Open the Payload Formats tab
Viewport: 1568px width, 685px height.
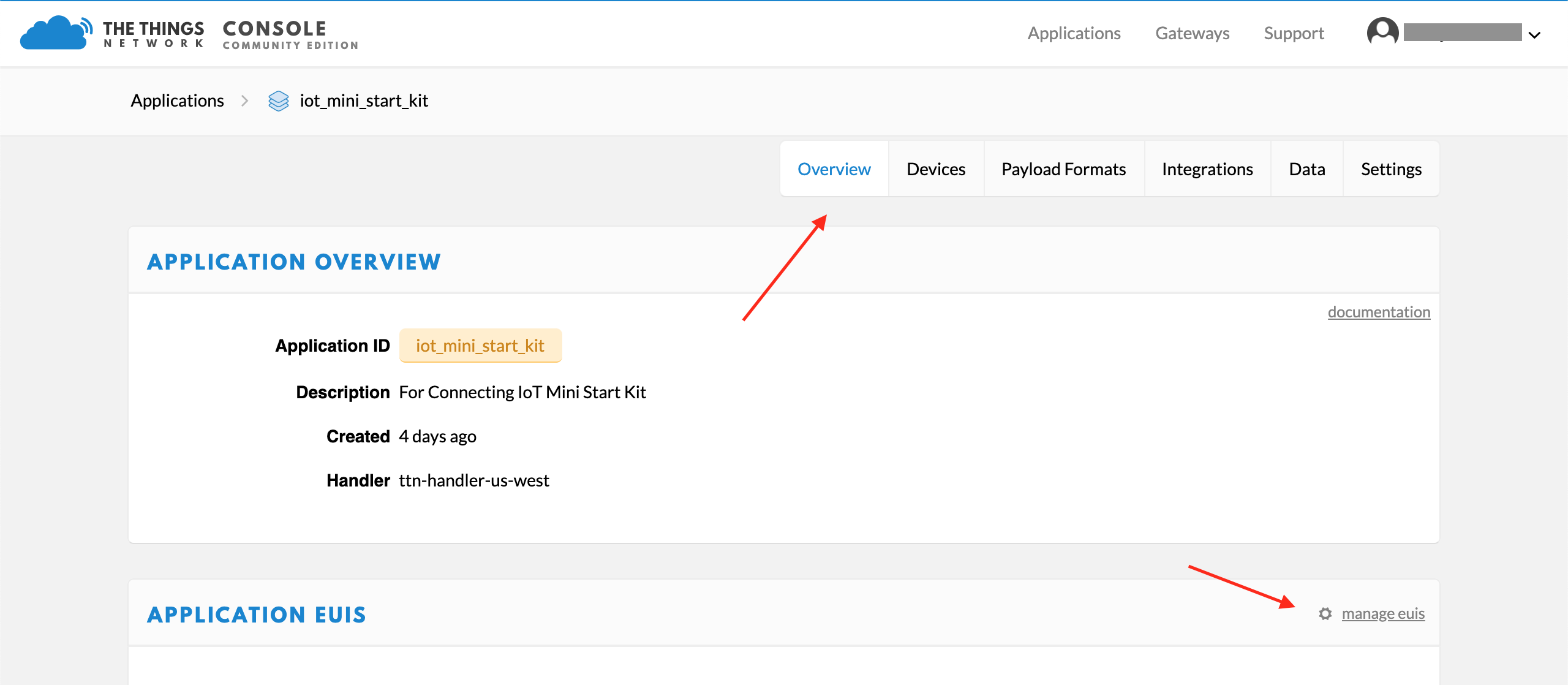(1064, 169)
